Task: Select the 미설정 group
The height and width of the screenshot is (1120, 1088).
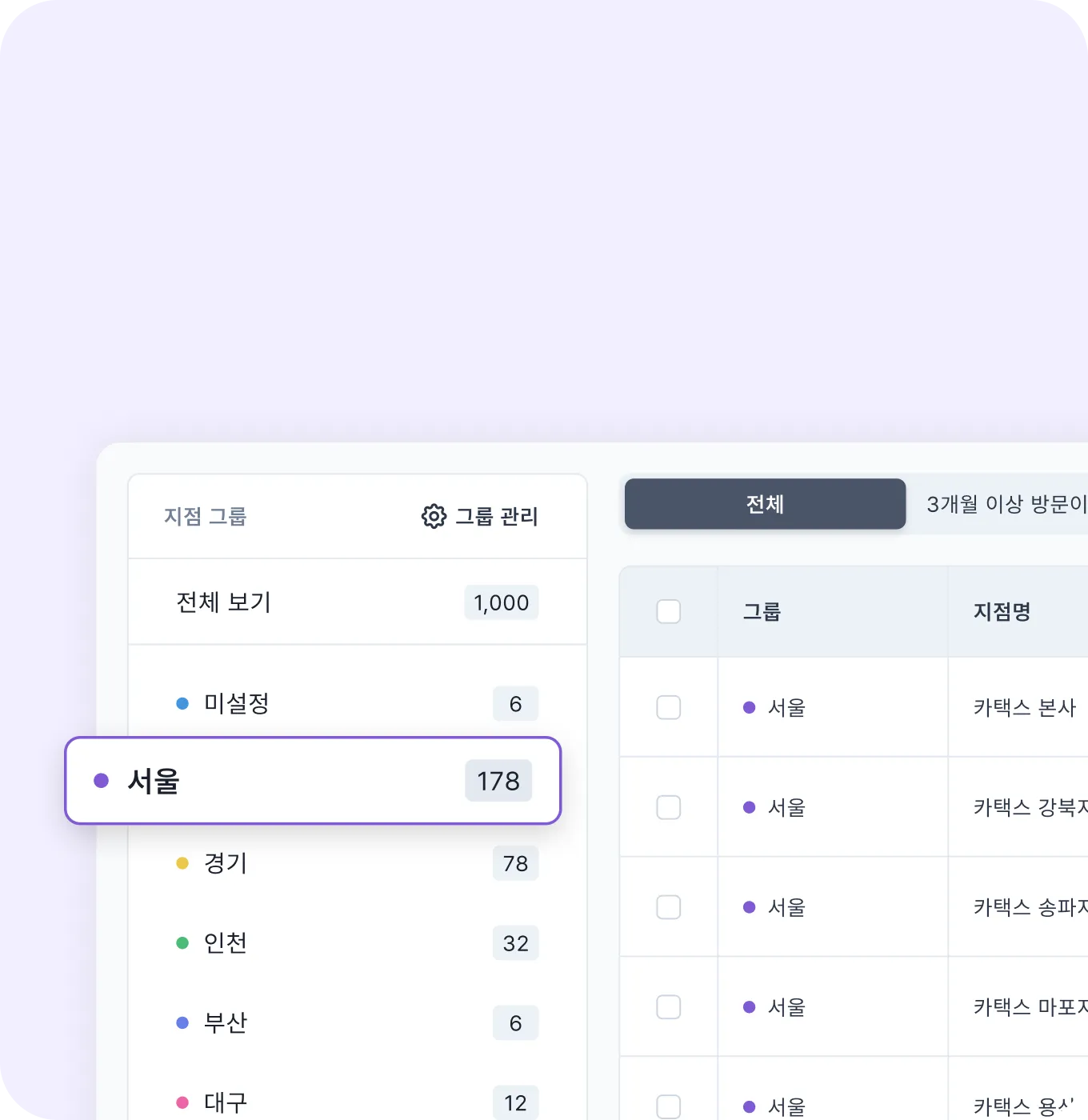Action: tap(237, 704)
